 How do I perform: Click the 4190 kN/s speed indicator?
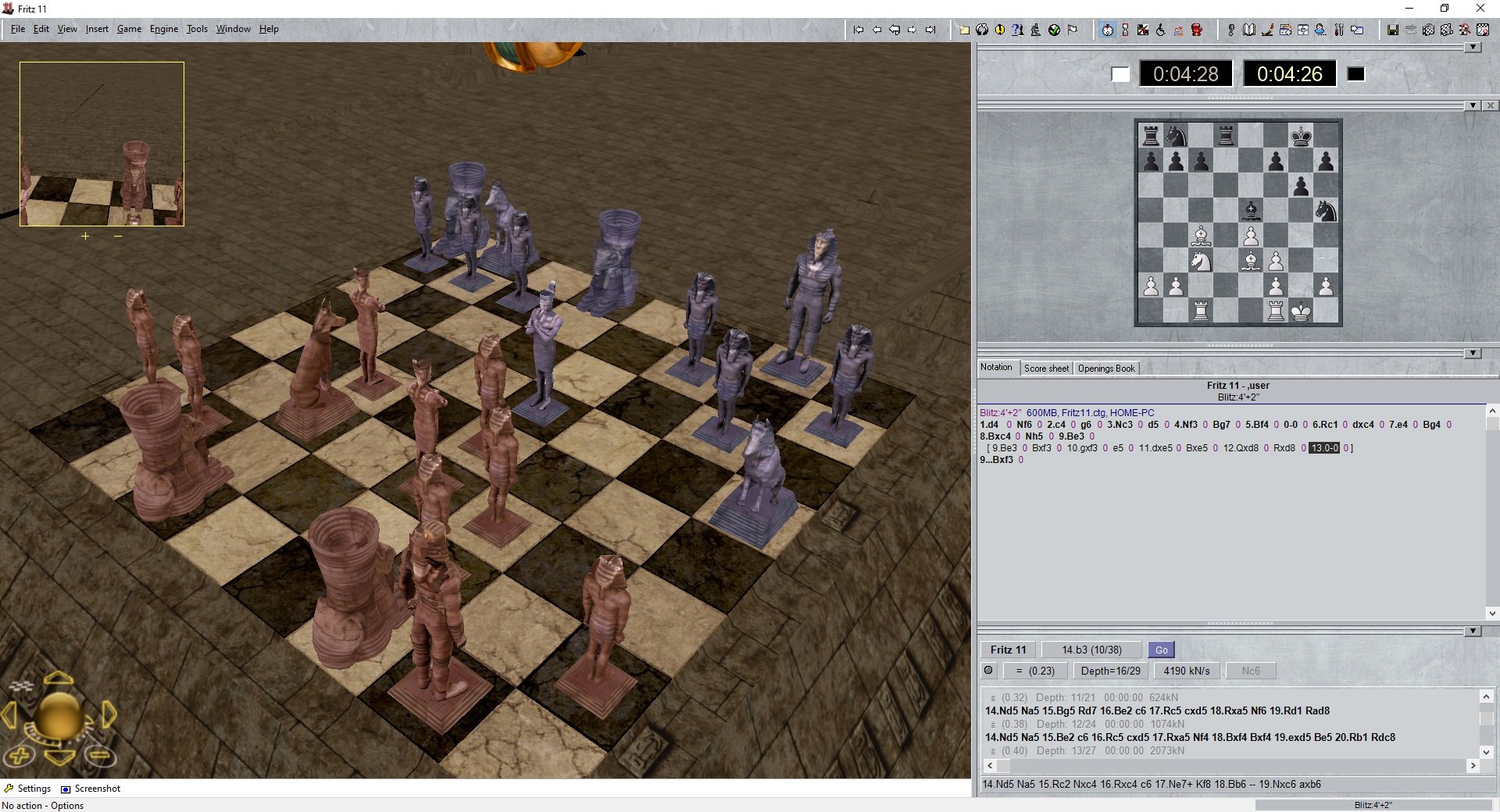click(1187, 671)
